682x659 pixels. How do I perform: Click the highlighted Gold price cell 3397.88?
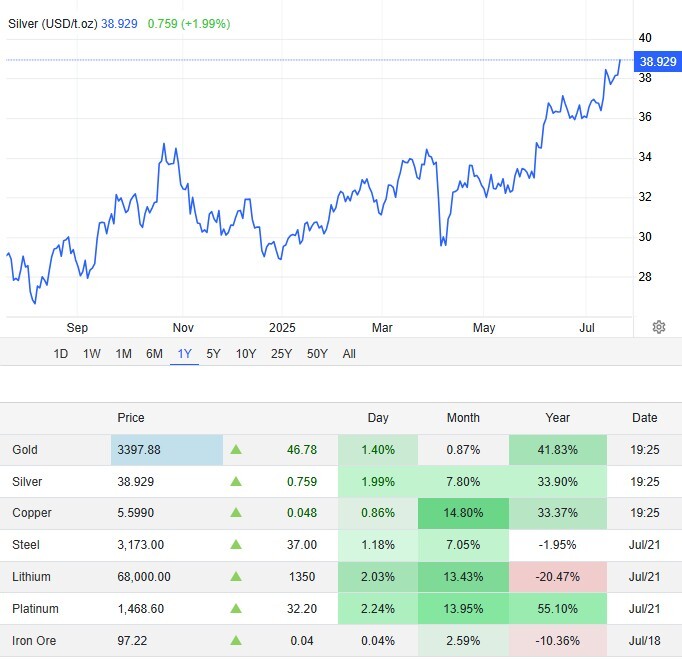(x=166, y=450)
